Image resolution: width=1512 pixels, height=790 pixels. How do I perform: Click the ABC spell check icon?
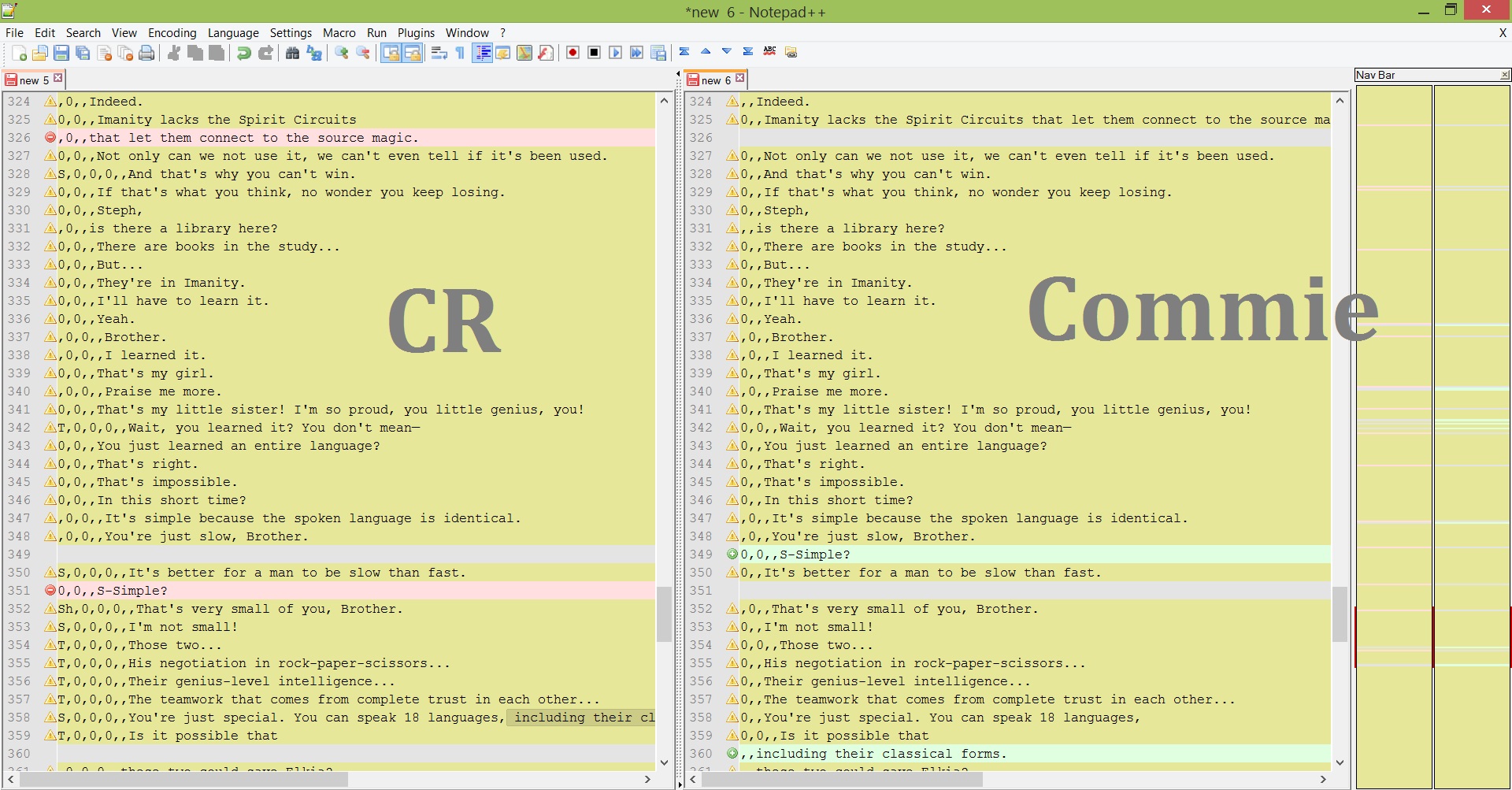(769, 52)
